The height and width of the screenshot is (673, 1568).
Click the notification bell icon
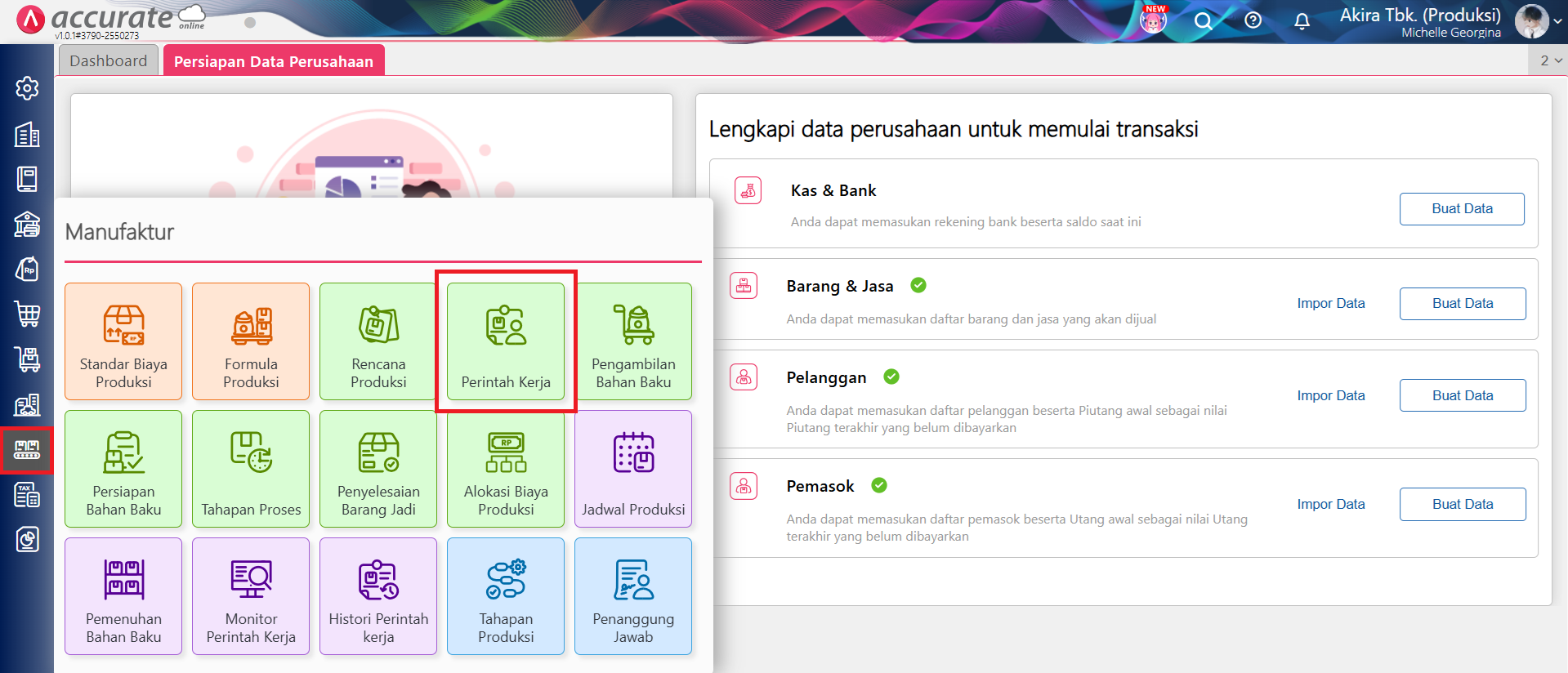click(1302, 21)
